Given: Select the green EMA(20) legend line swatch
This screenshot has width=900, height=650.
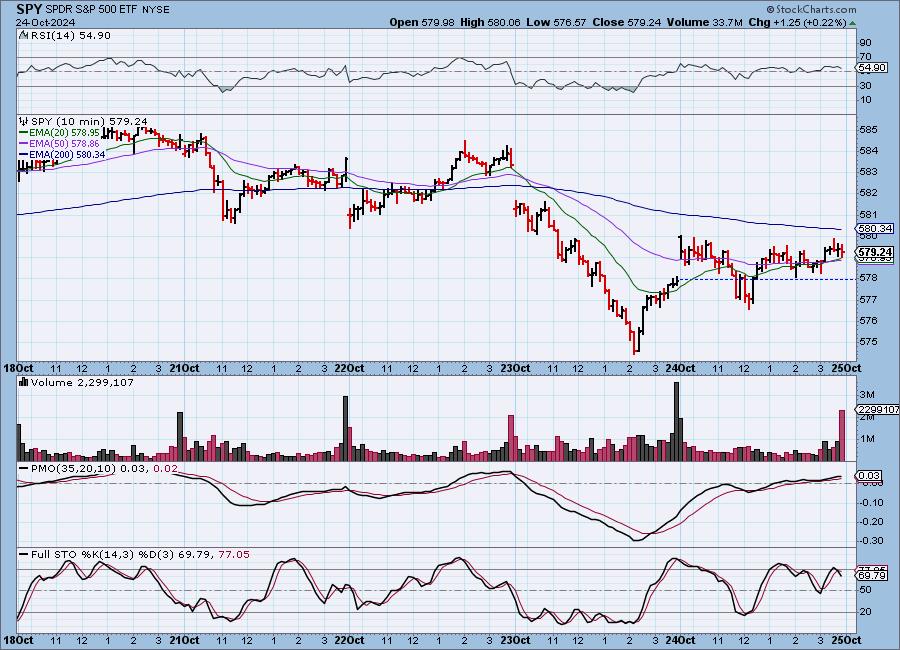Looking at the screenshot, I should (x=24, y=133).
